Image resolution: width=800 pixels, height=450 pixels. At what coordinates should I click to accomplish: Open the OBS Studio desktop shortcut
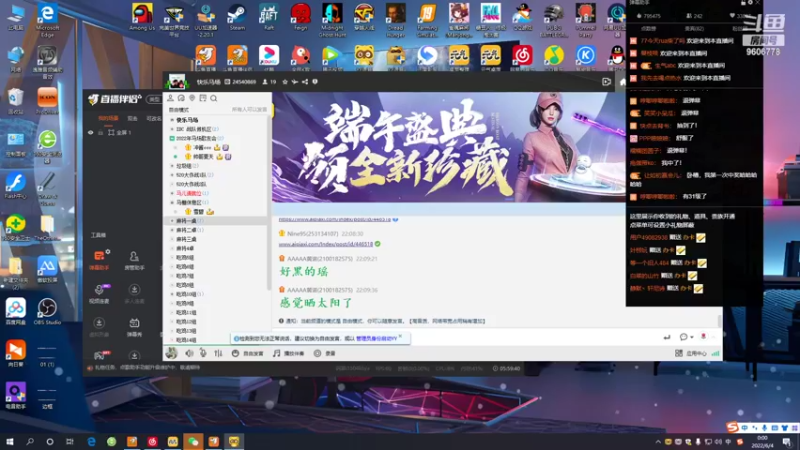[x=47, y=312]
